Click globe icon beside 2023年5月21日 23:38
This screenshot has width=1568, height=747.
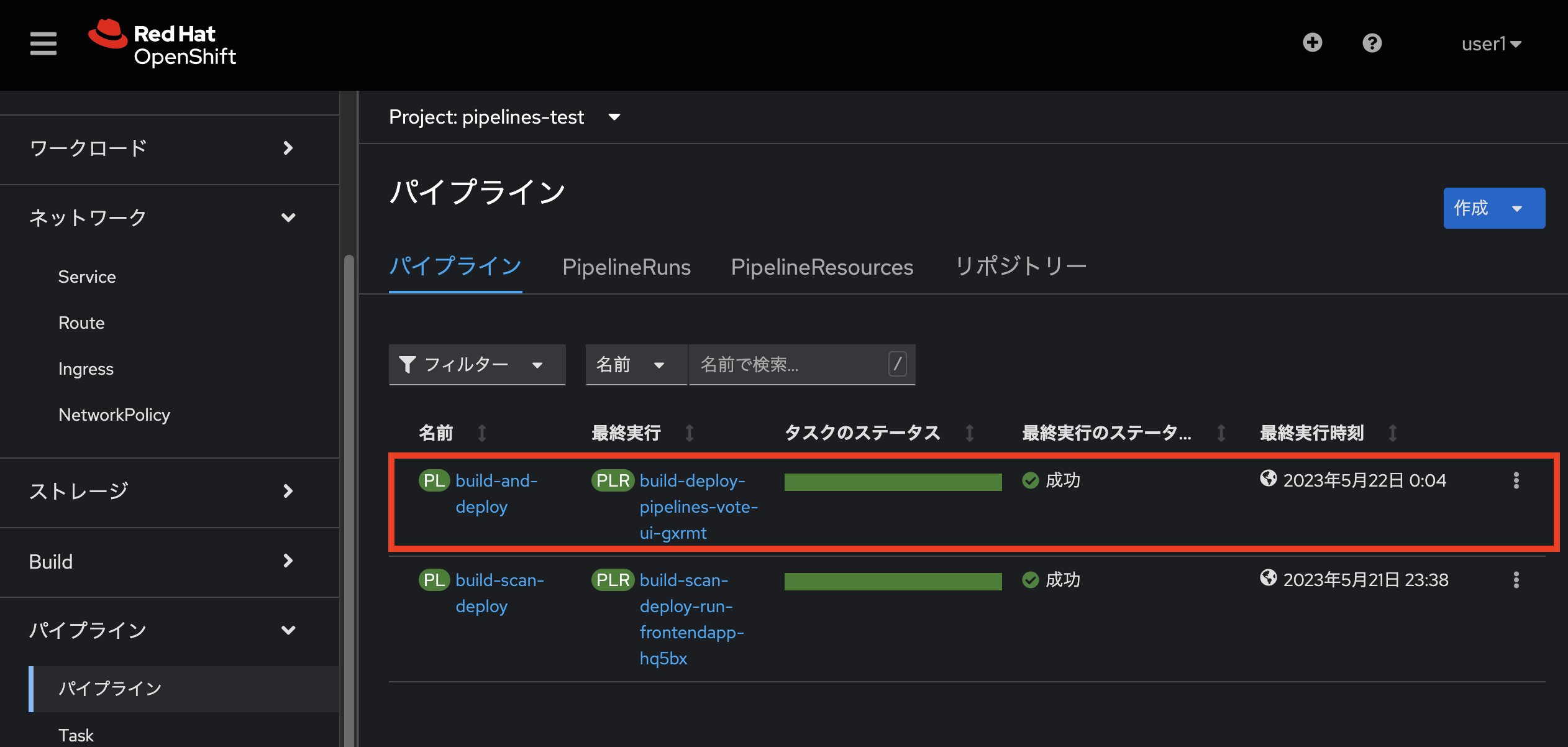point(1269,577)
